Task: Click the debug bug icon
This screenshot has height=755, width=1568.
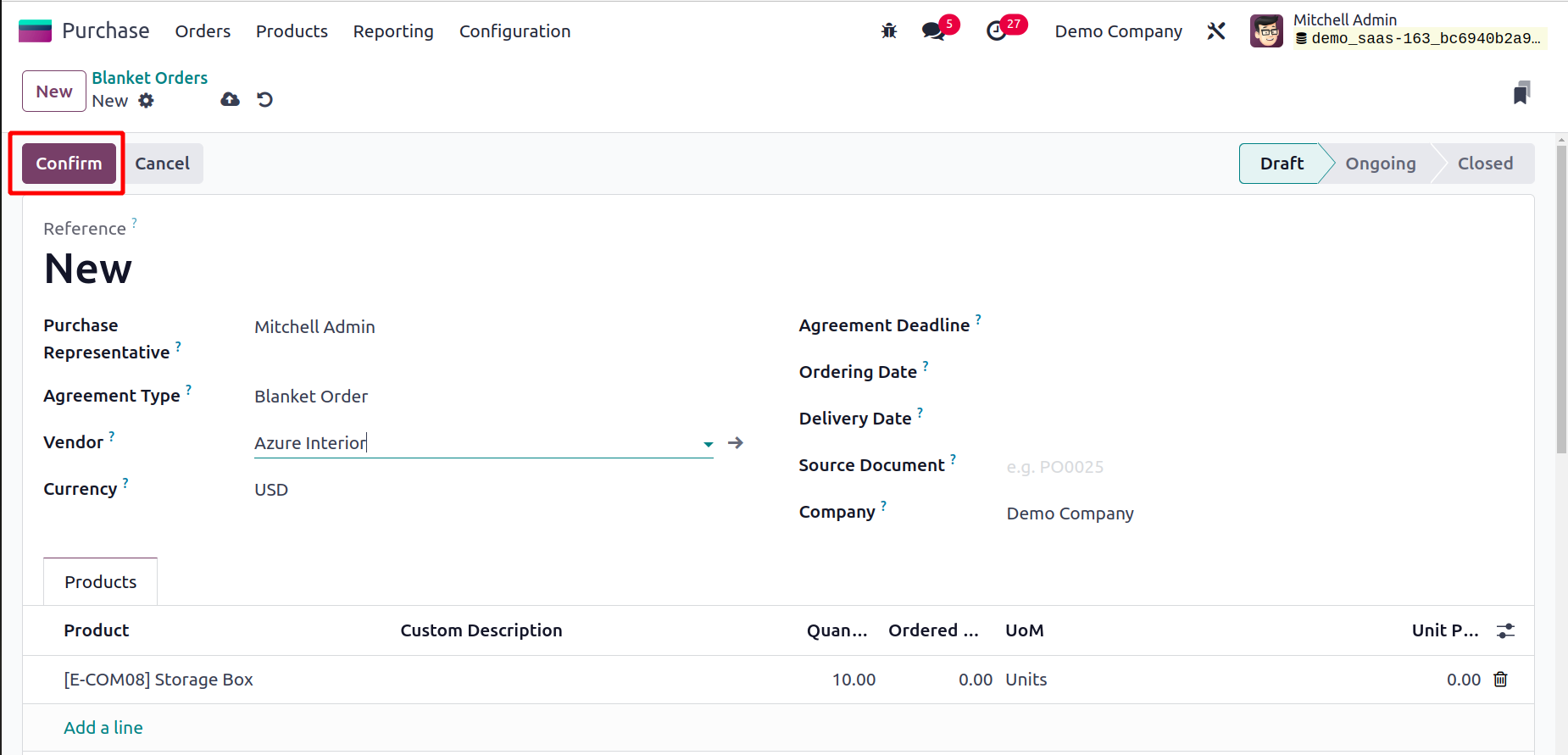Action: (x=888, y=31)
